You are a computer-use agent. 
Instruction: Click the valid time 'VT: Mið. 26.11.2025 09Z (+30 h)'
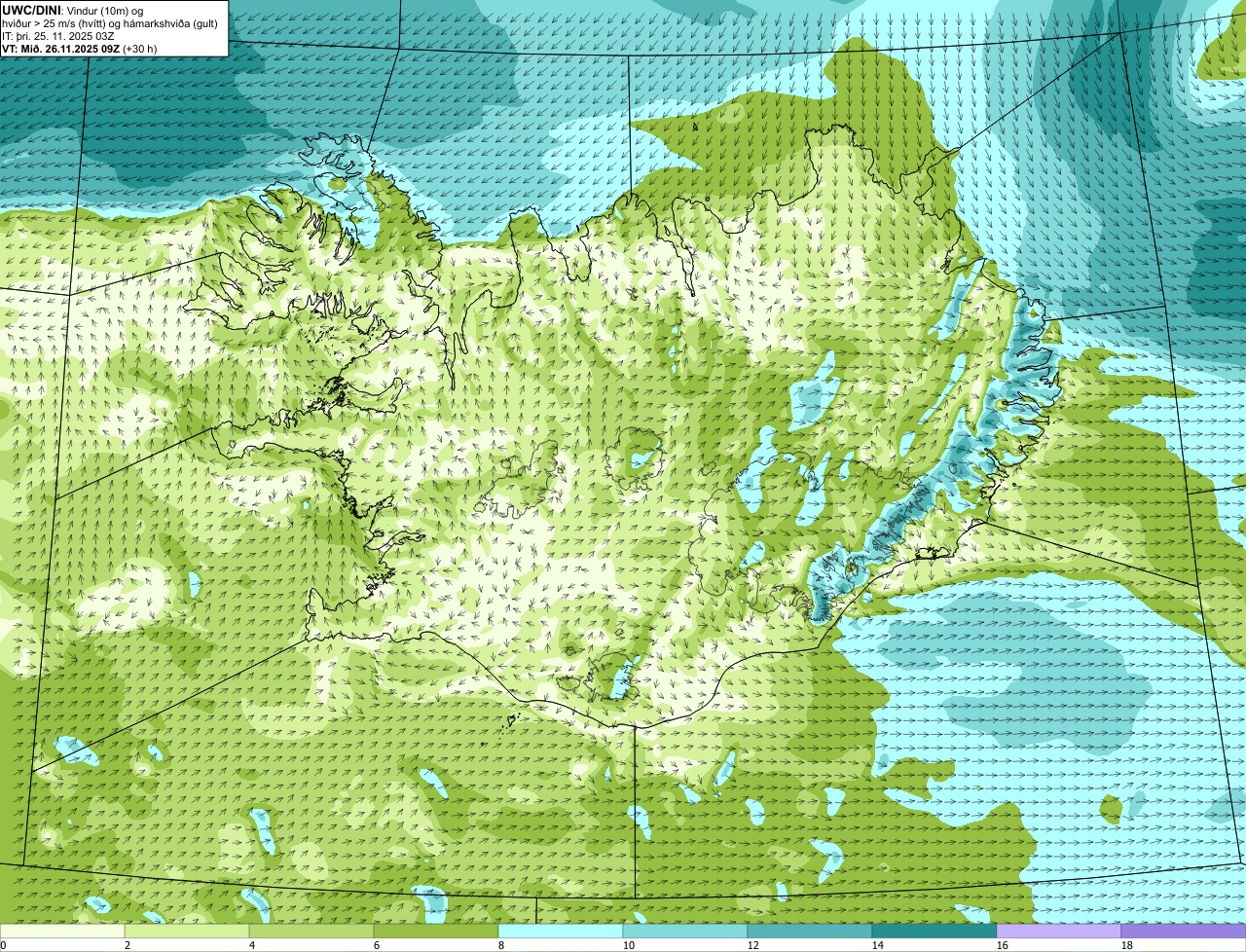click(x=80, y=48)
